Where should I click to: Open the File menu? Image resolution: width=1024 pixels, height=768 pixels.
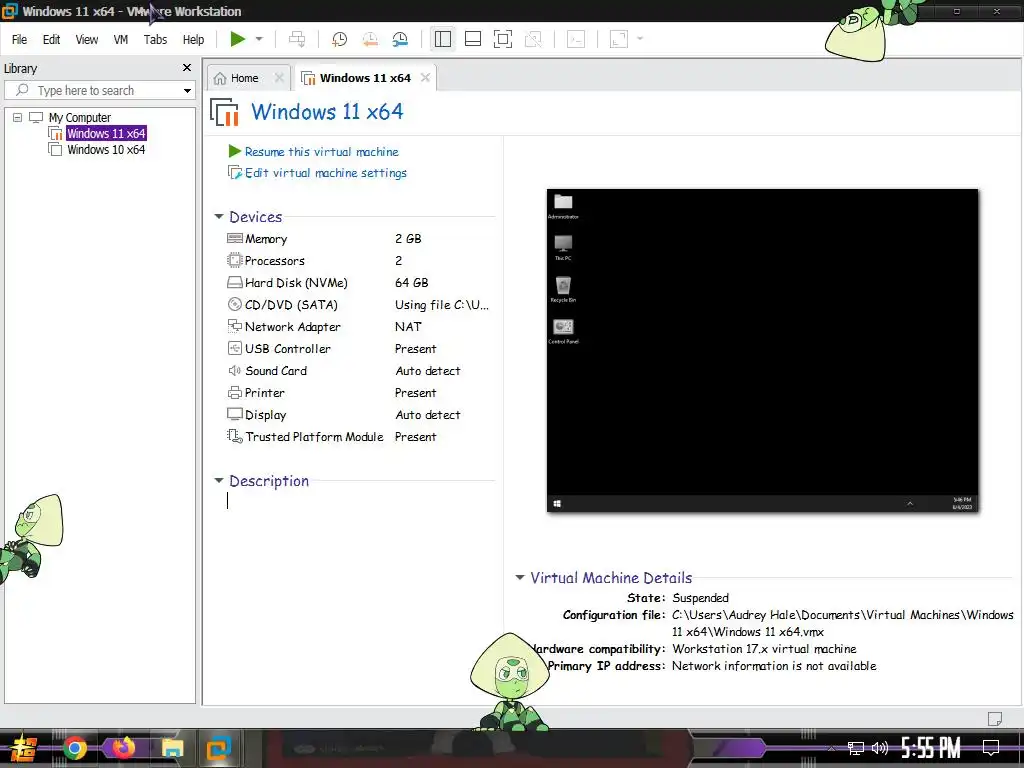tap(20, 40)
